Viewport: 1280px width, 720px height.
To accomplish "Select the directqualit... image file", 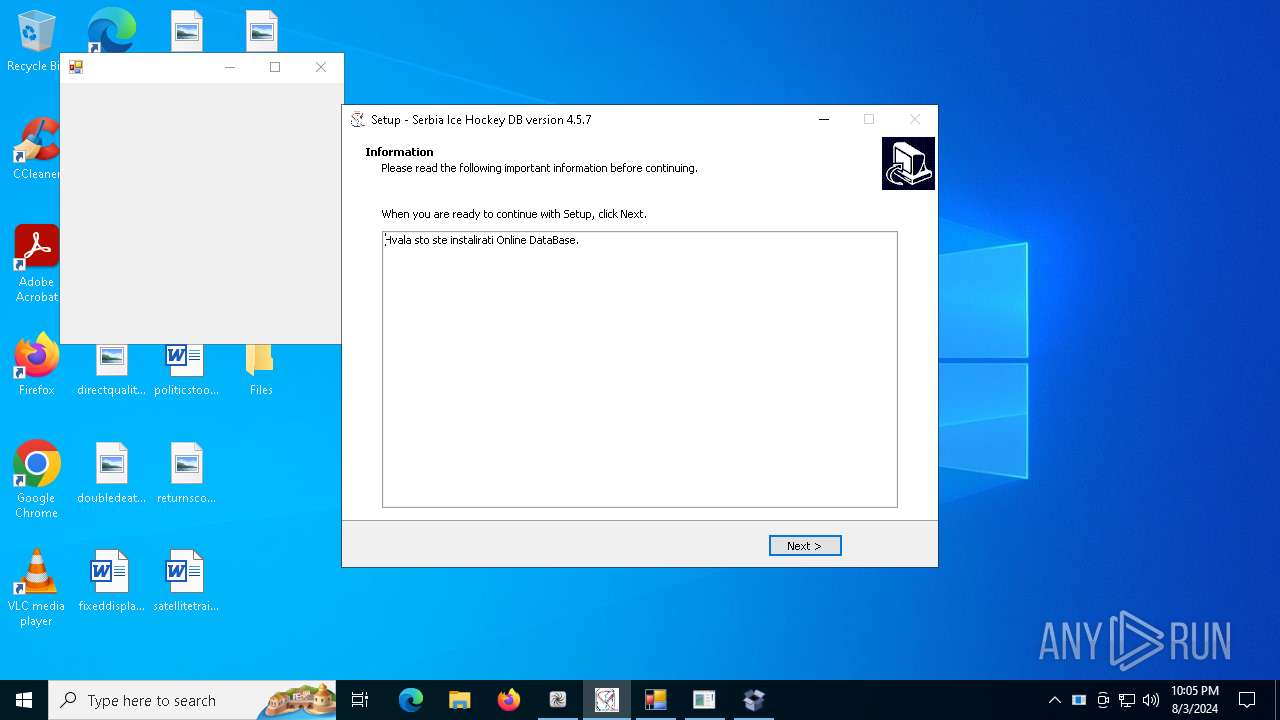I will coord(111,370).
